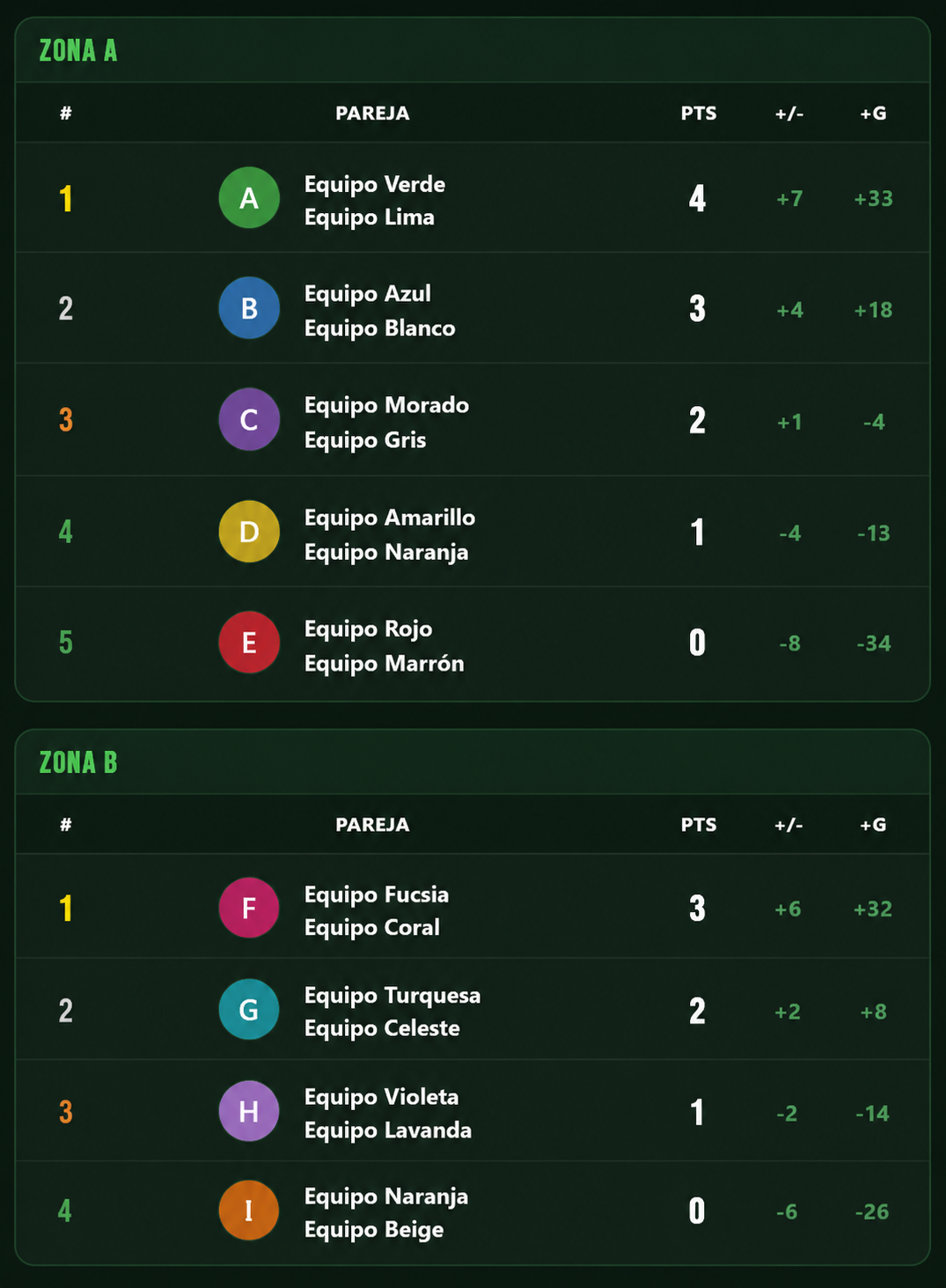The width and height of the screenshot is (946, 1288).
Task: Select Equipo Turquesa Equipo Celeste row
Action: click(473, 1009)
